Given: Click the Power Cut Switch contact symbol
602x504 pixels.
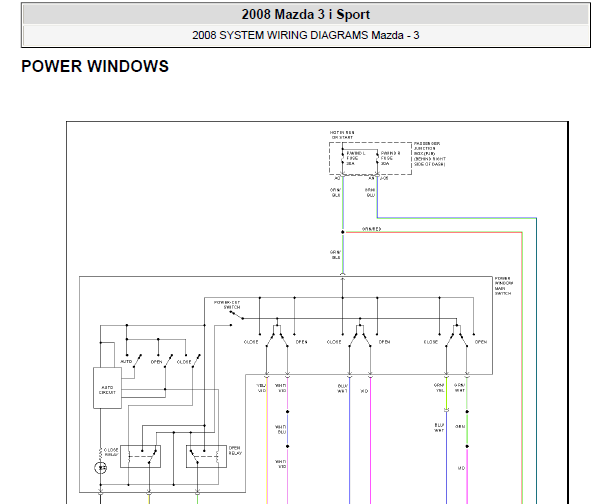Looking at the screenshot, I should 236,316.
